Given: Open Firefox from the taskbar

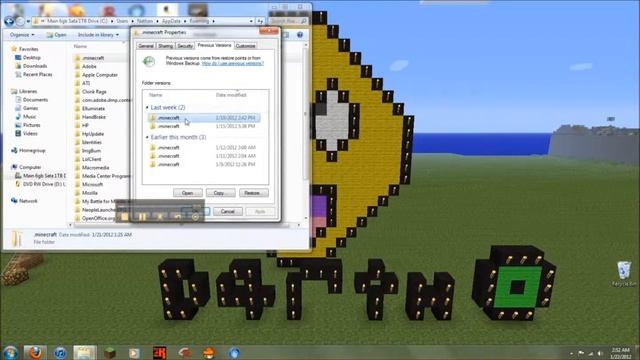Looking at the screenshot, I should [35, 352].
